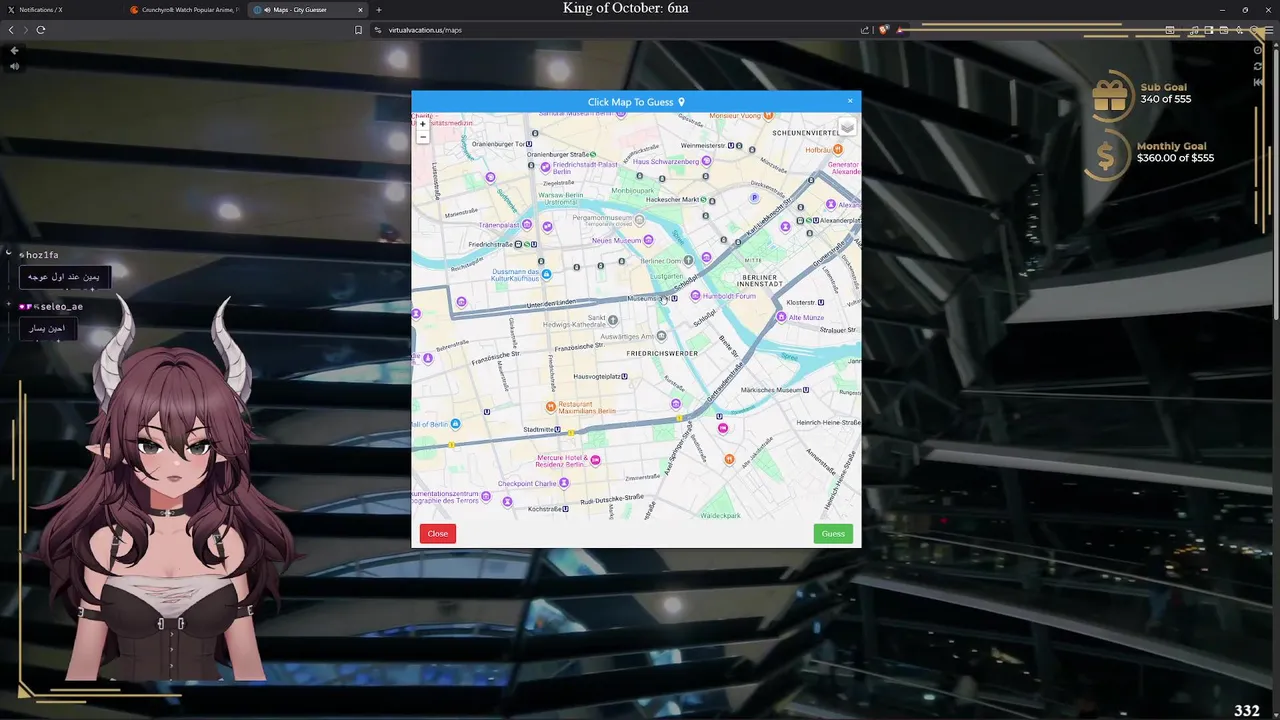Screen dimensions: 1280x720
Task: Reload the current page
Action: click(x=41, y=30)
